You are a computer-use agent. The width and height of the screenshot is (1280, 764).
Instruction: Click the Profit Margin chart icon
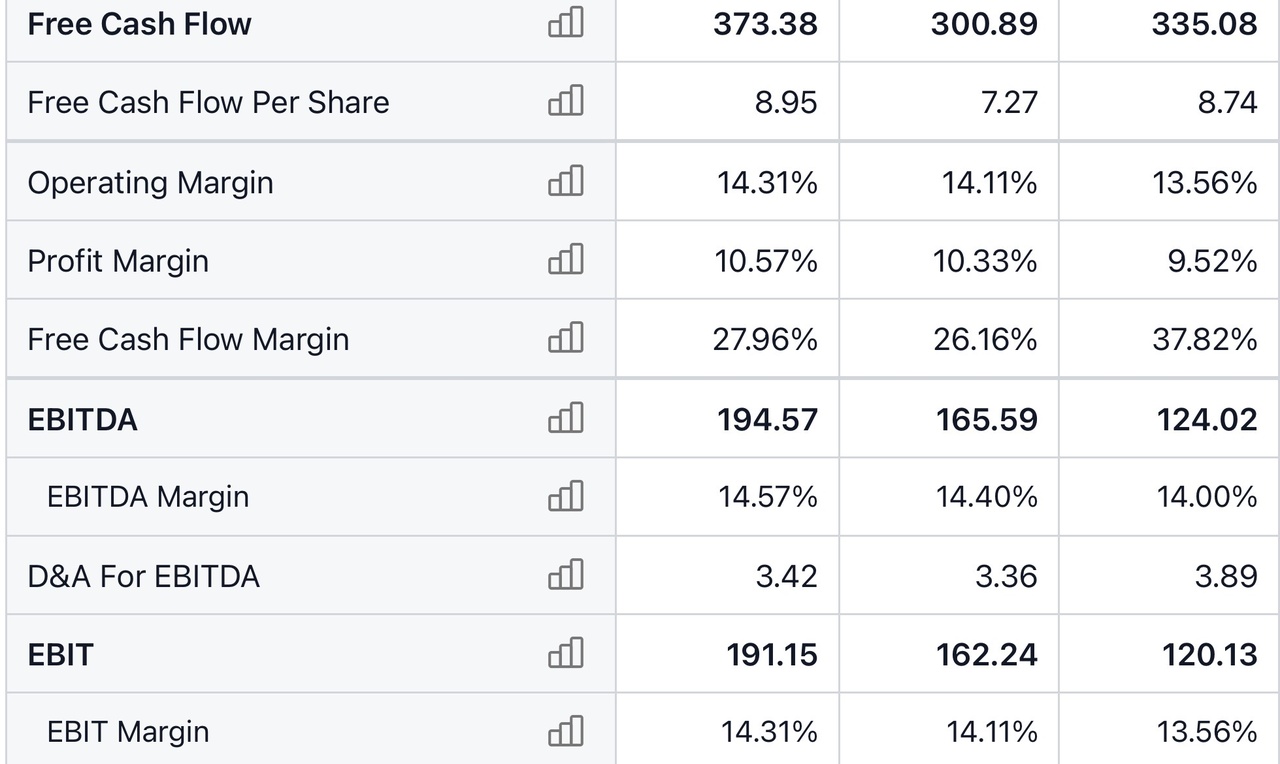[x=566, y=260]
